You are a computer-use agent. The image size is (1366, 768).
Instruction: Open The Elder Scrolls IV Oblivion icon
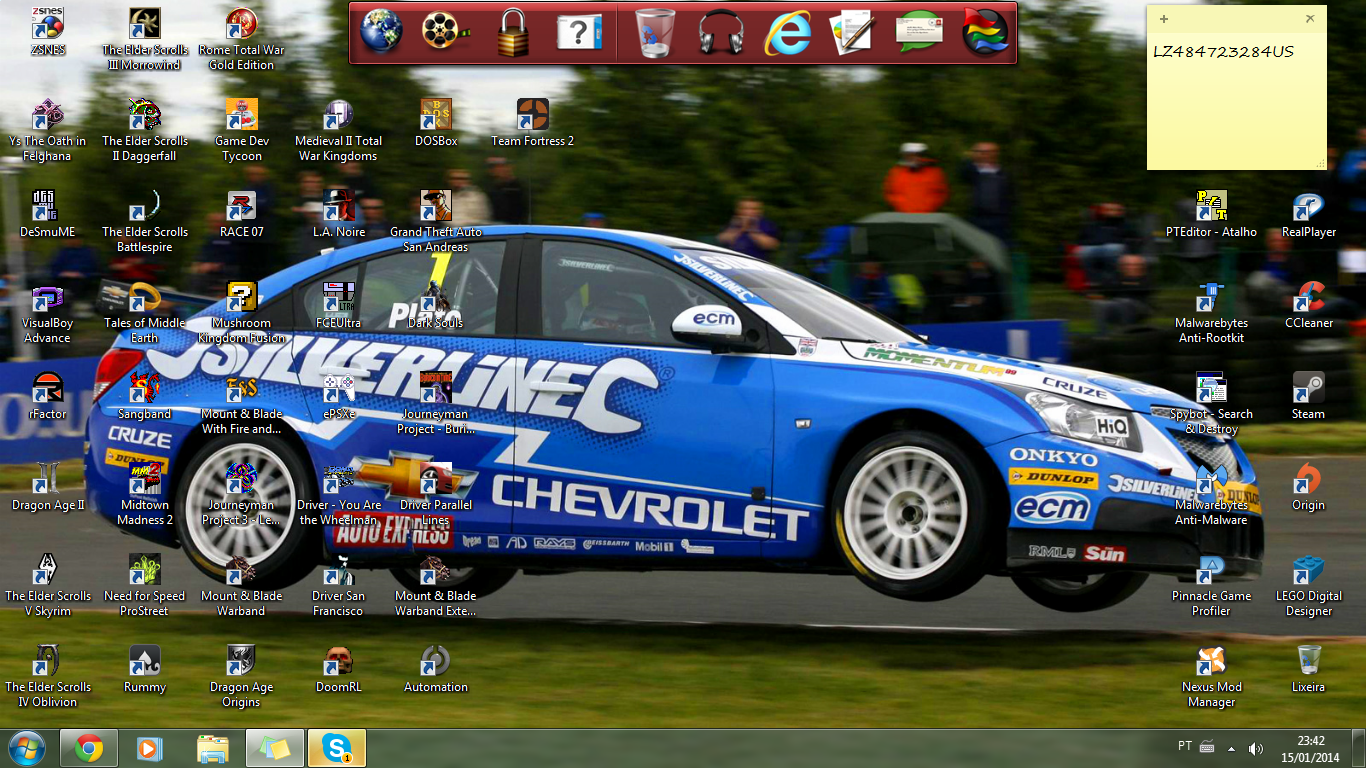click(48, 676)
